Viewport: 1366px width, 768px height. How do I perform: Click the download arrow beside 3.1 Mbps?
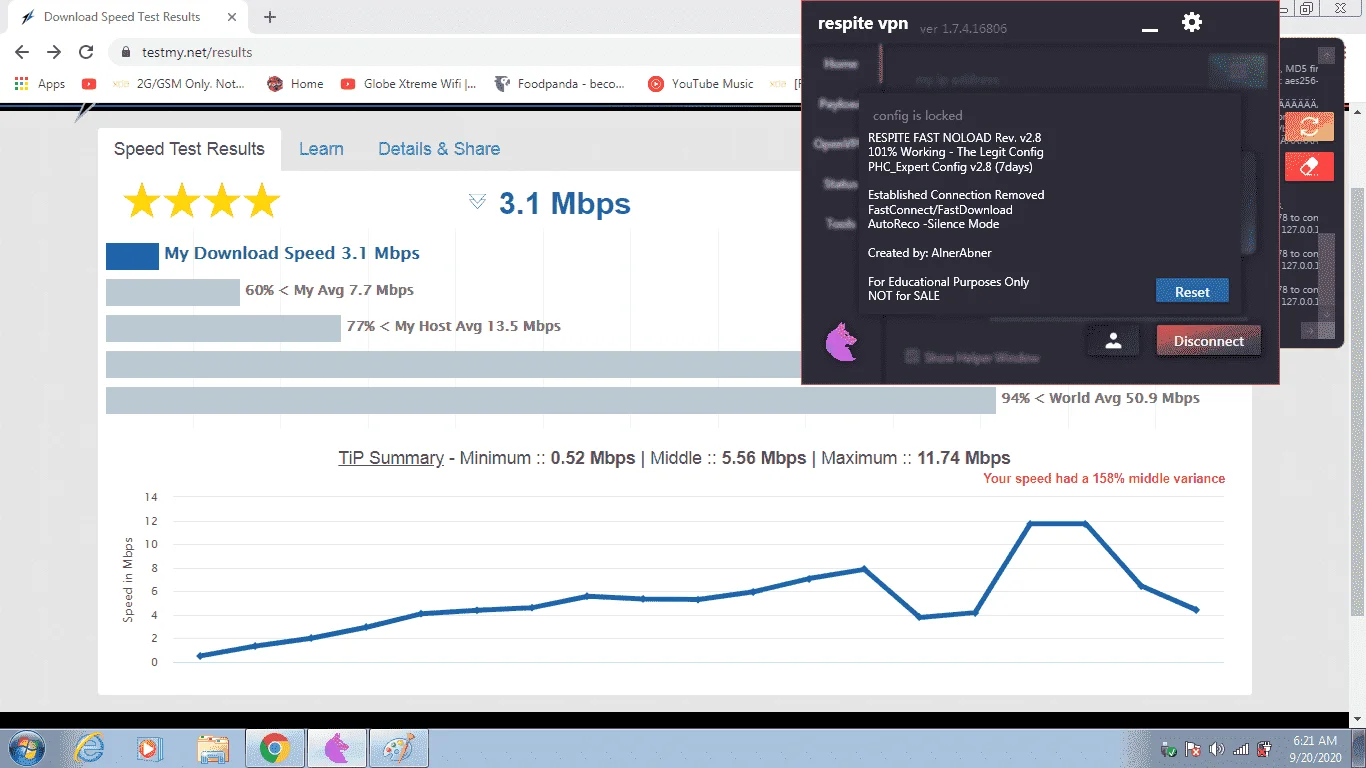(x=477, y=202)
